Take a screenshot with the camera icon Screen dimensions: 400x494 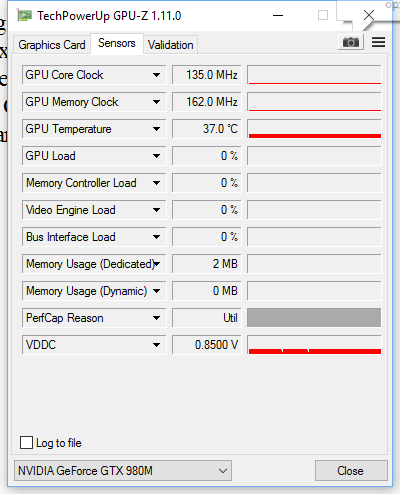(x=351, y=42)
